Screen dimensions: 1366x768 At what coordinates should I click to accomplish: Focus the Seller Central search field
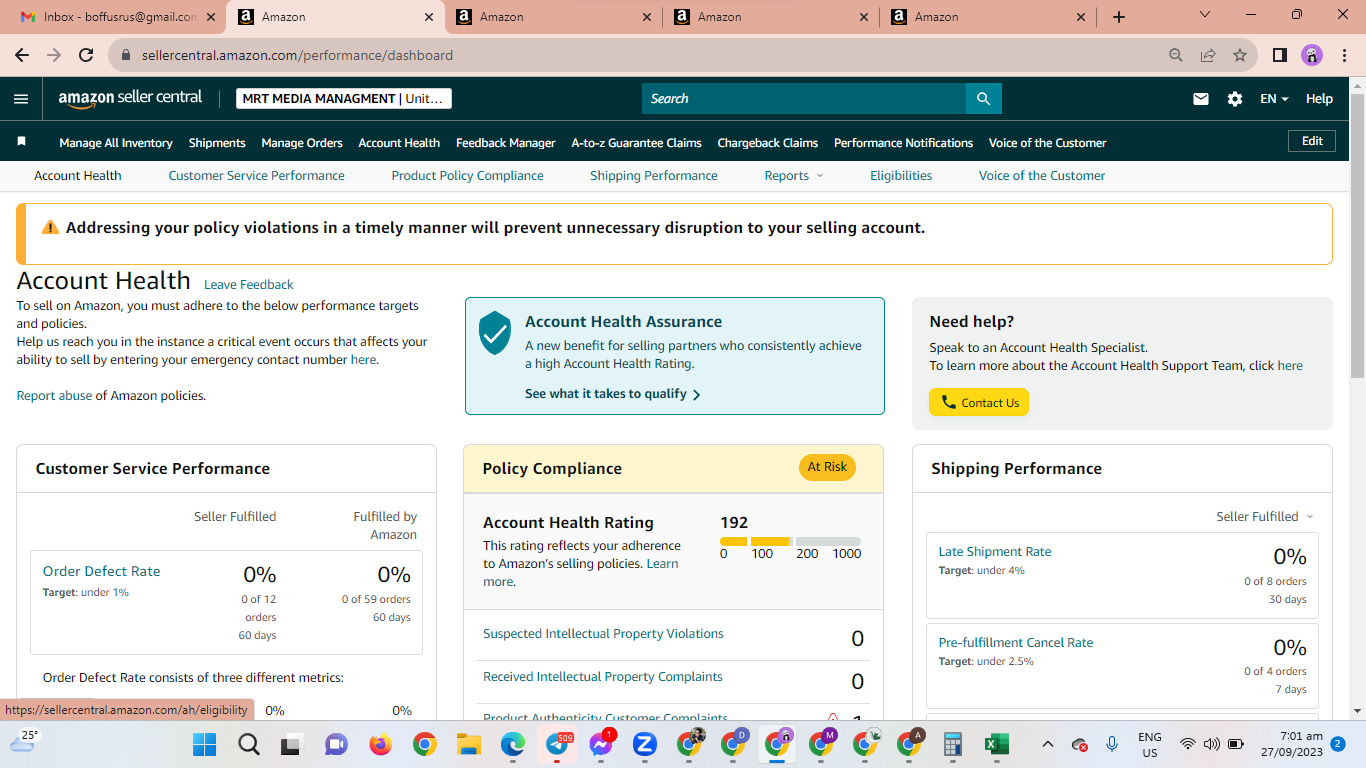coord(804,99)
